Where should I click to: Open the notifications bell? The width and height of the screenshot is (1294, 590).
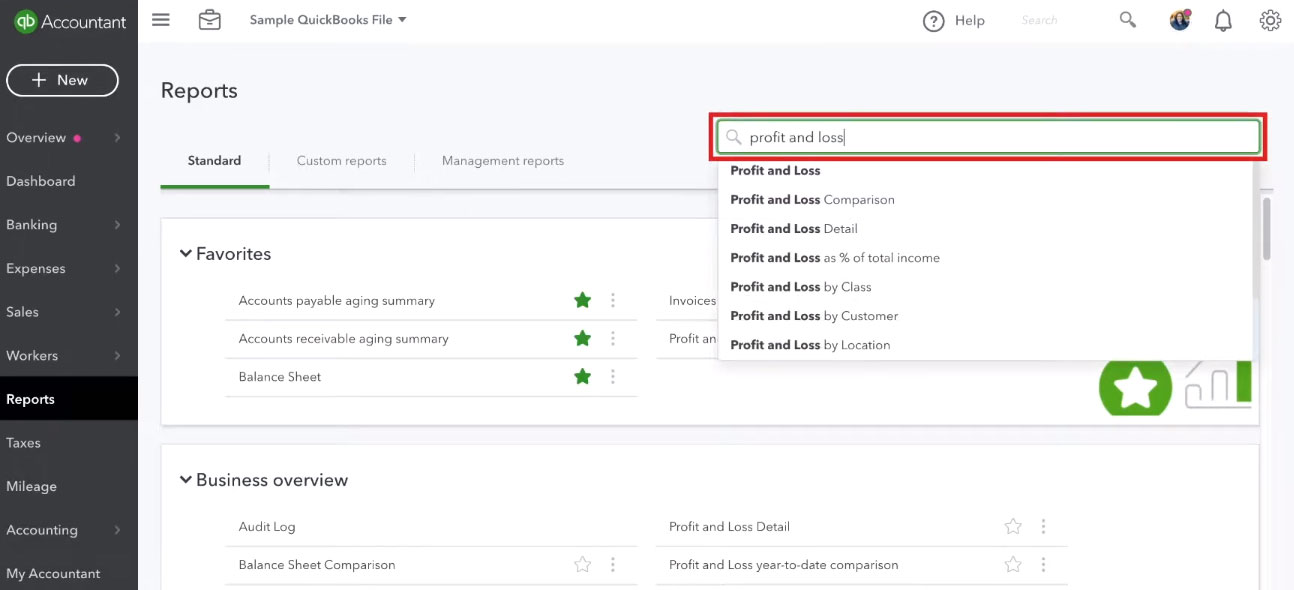coord(1223,21)
